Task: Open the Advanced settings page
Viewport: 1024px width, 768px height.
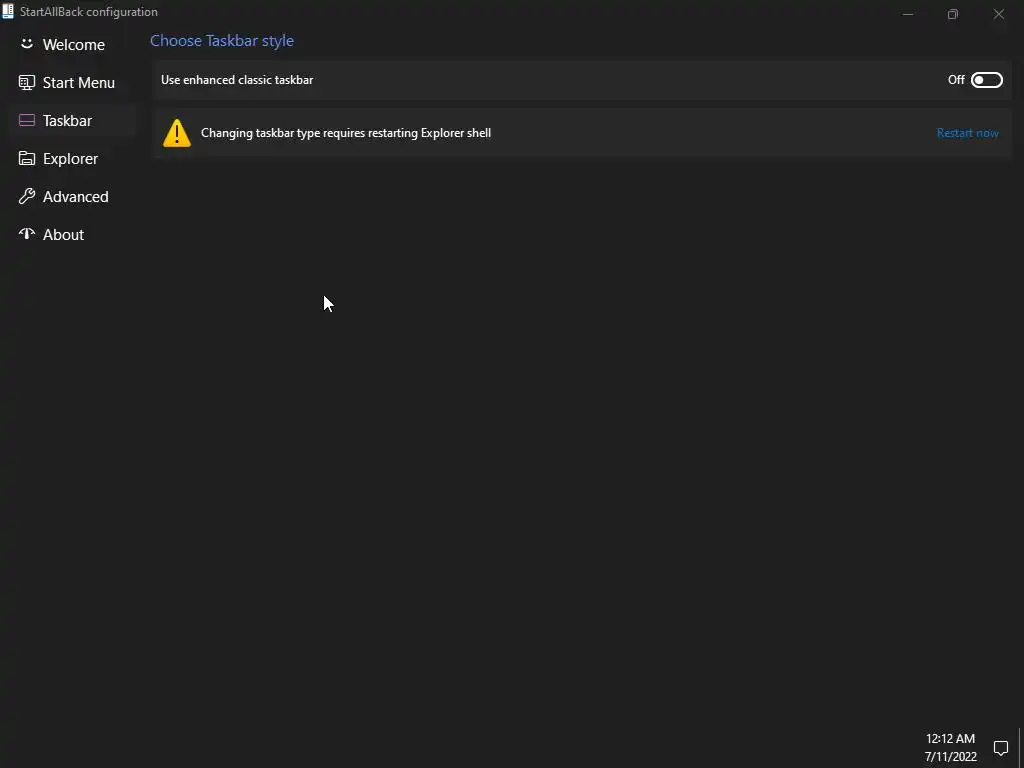Action: pos(72,196)
